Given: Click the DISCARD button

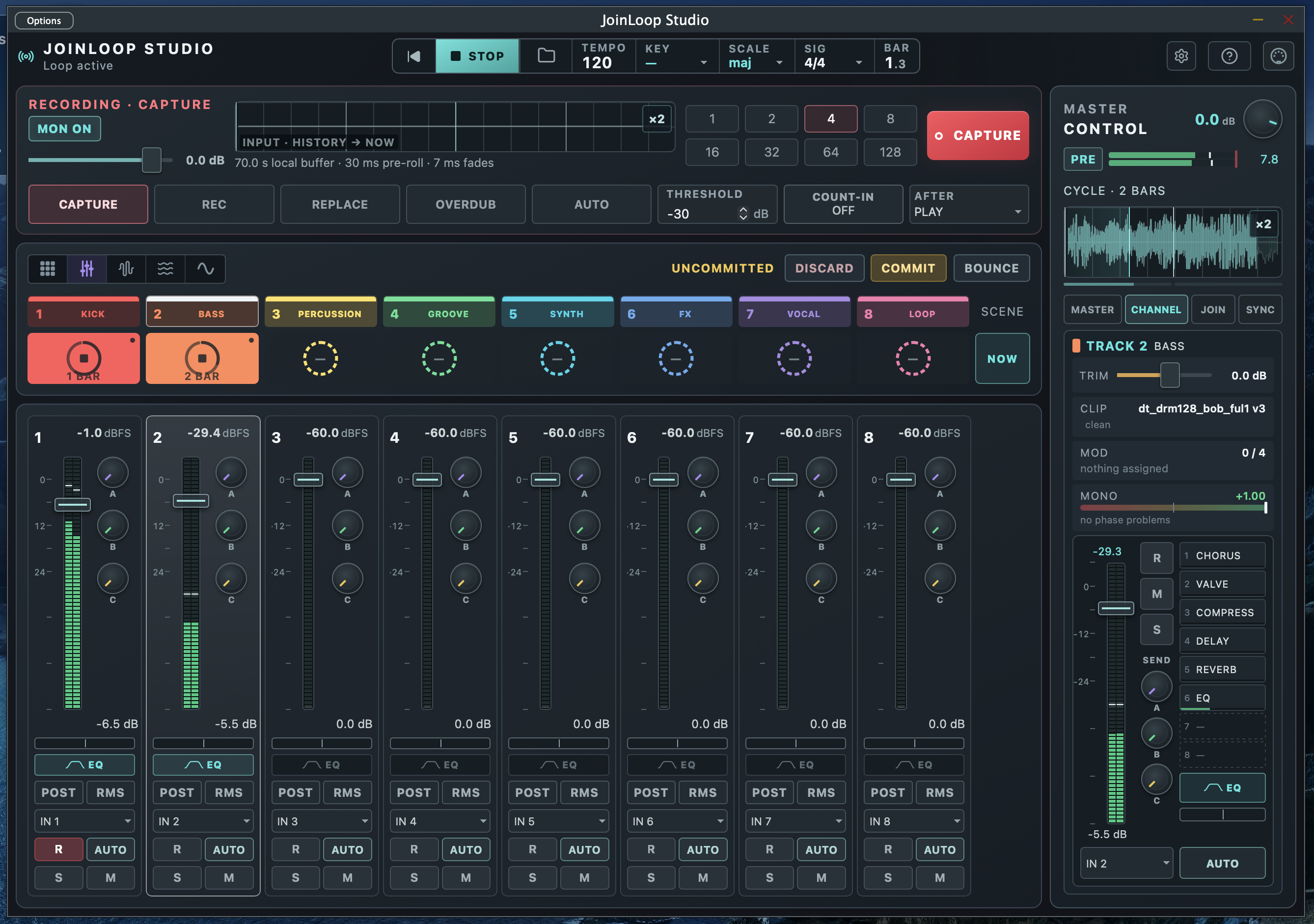Looking at the screenshot, I should click(824, 269).
